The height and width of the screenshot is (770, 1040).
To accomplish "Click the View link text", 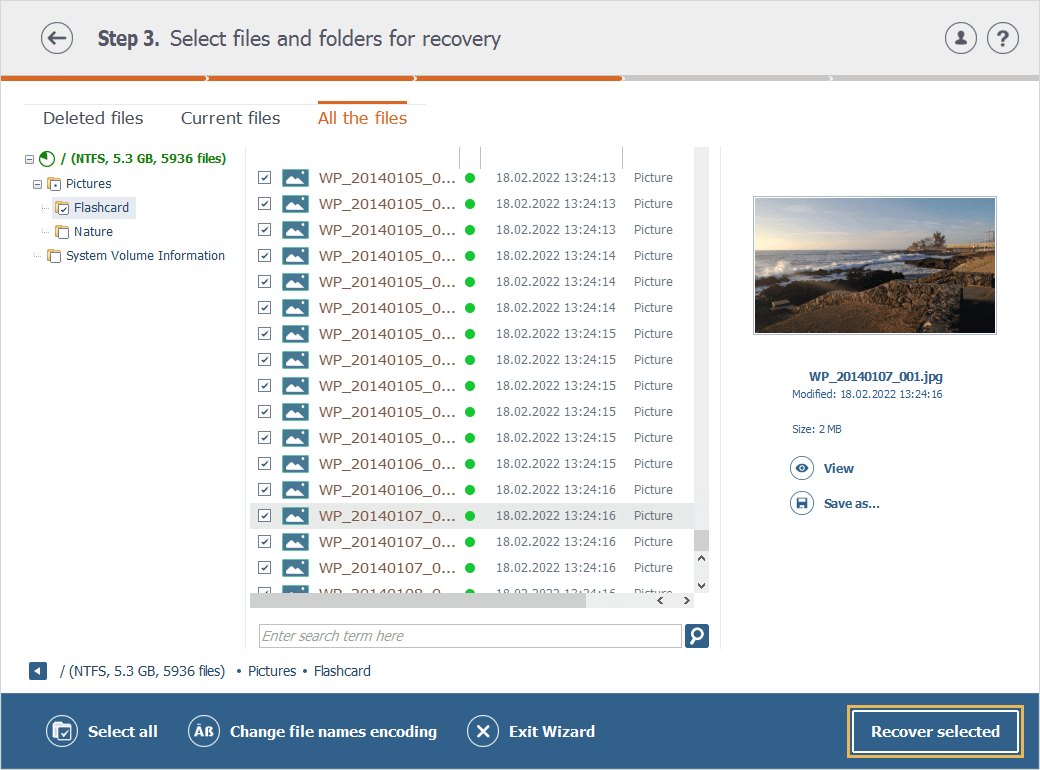I will pos(838,468).
